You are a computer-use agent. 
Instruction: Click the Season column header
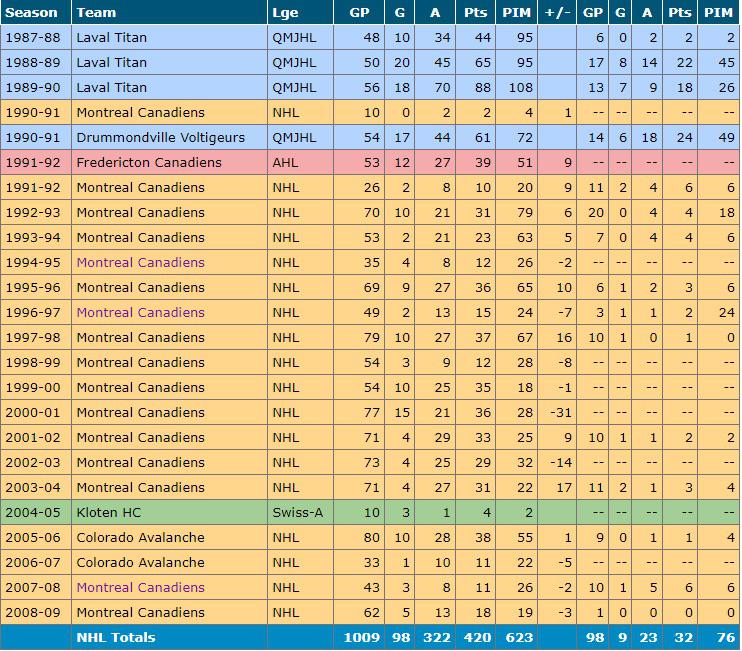pyautogui.click(x=32, y=12)
